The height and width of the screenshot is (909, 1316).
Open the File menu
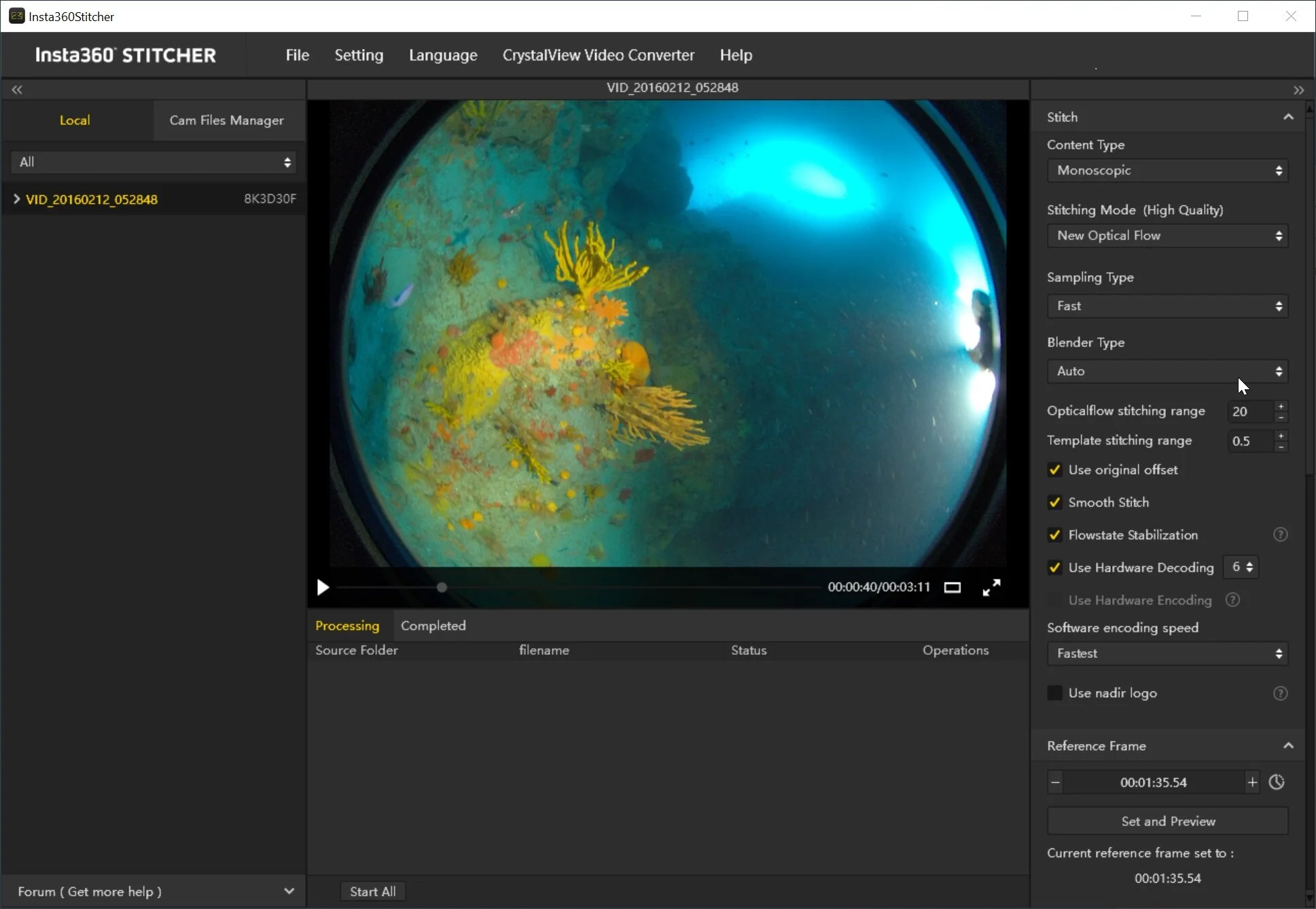coord(297,55)
